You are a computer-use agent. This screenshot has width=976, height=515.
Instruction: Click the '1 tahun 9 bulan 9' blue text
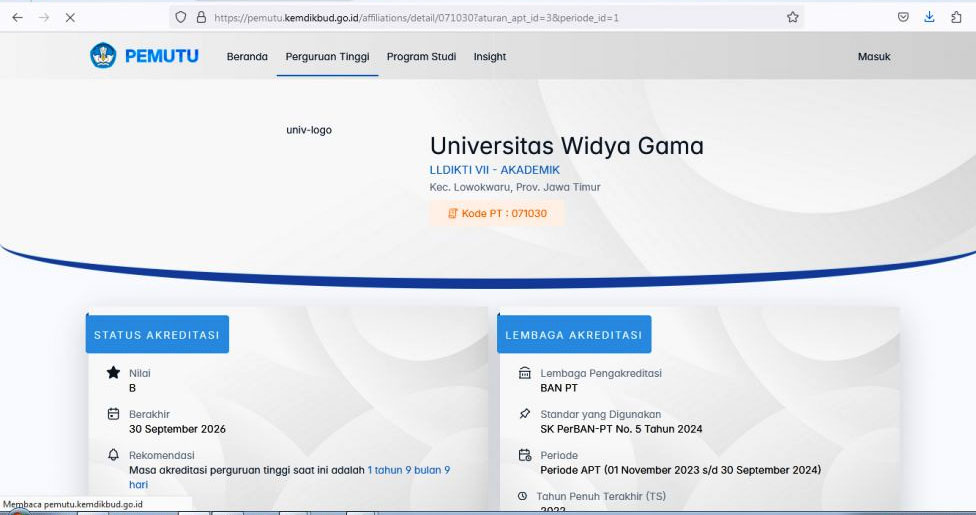[x=409, y=470]
